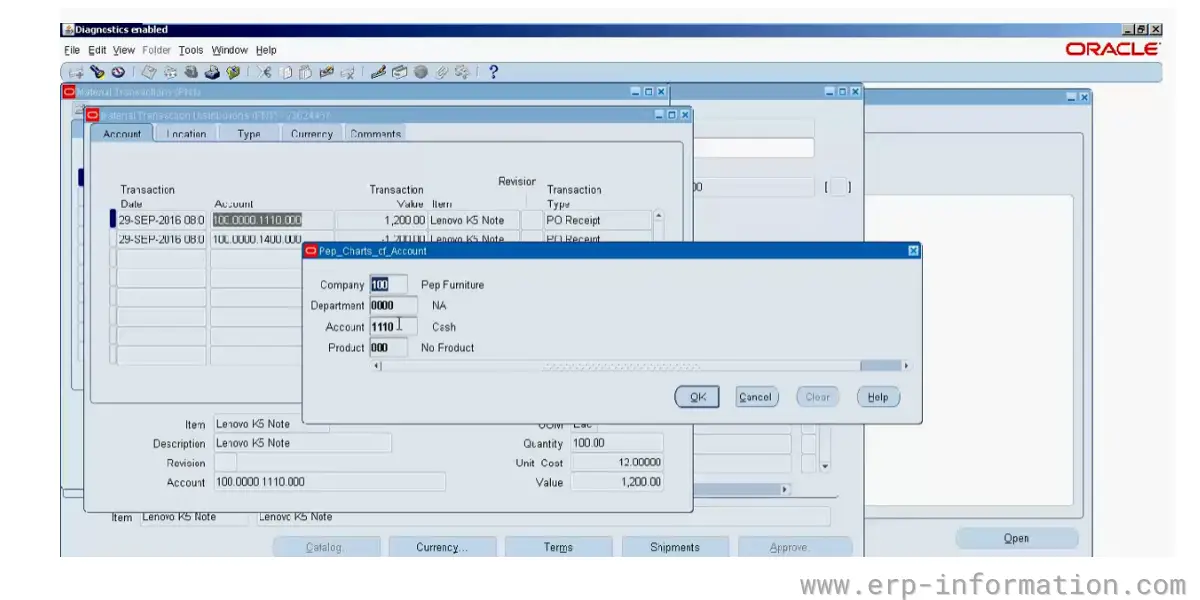Image resolution: width=1200 pixels, height=600 pixels.
Task: Open the Window menu
Action: [230, 50]
